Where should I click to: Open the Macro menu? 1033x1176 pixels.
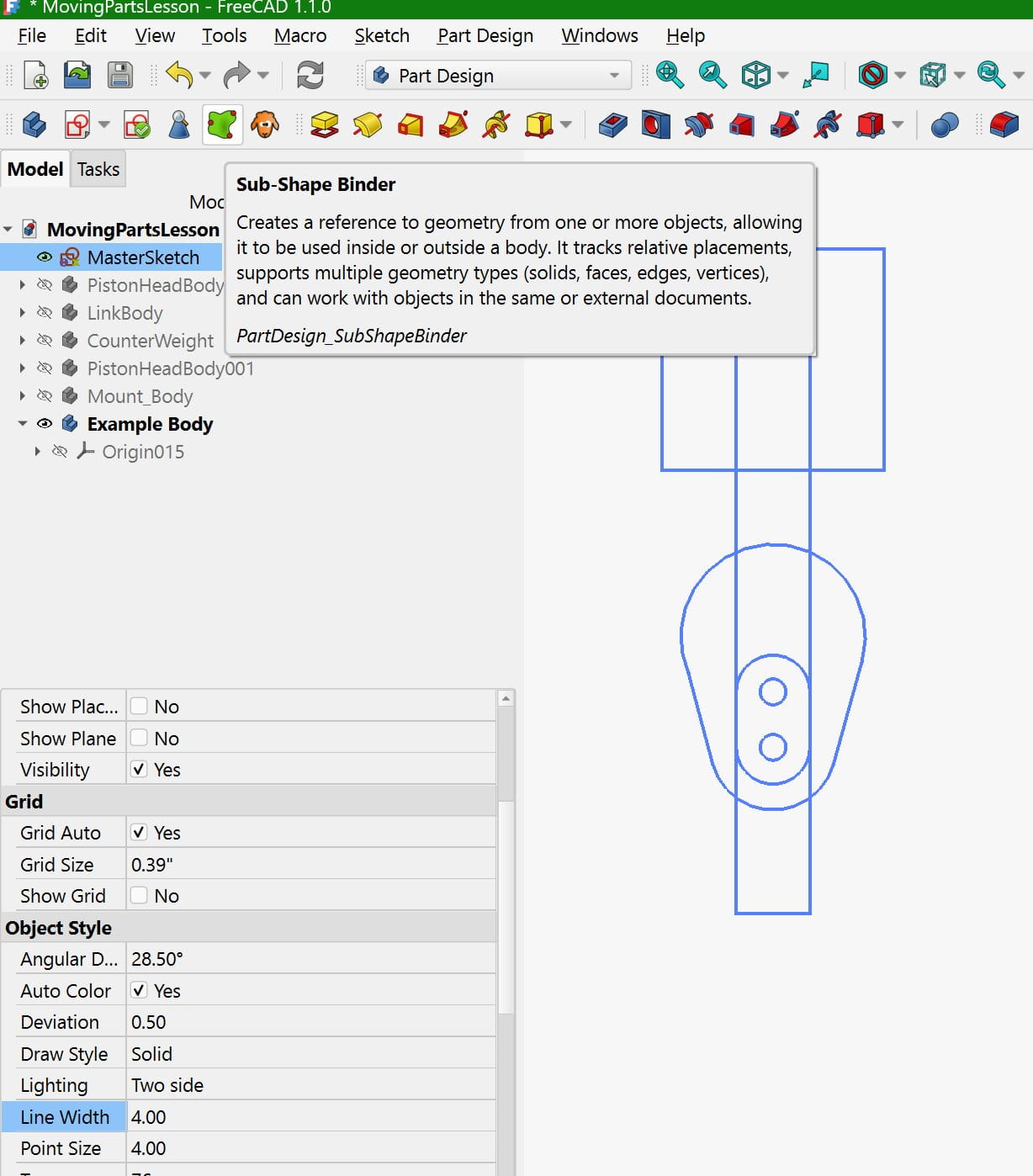point(300,35)
